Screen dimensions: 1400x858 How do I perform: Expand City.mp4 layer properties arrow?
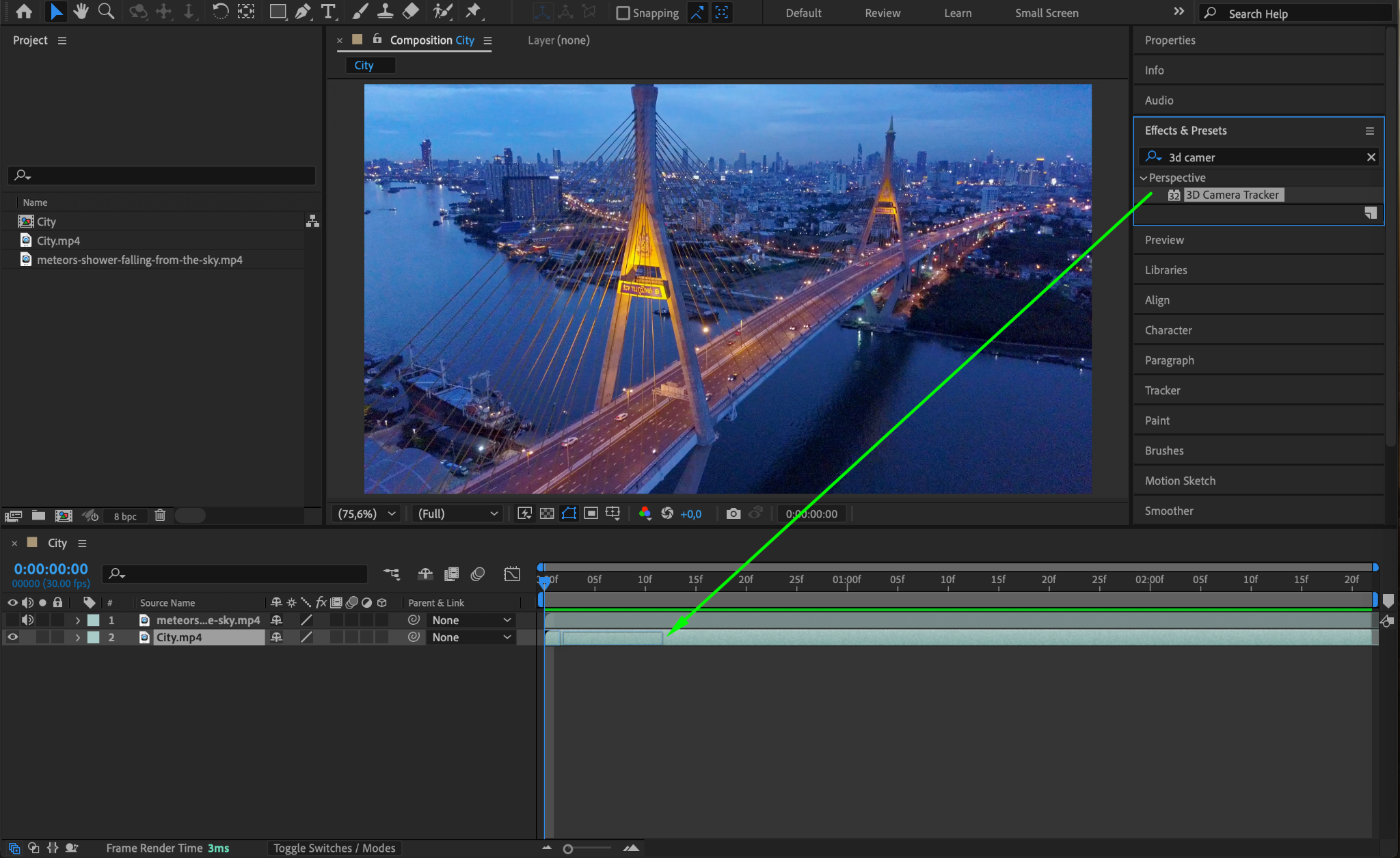pos(77,637)
